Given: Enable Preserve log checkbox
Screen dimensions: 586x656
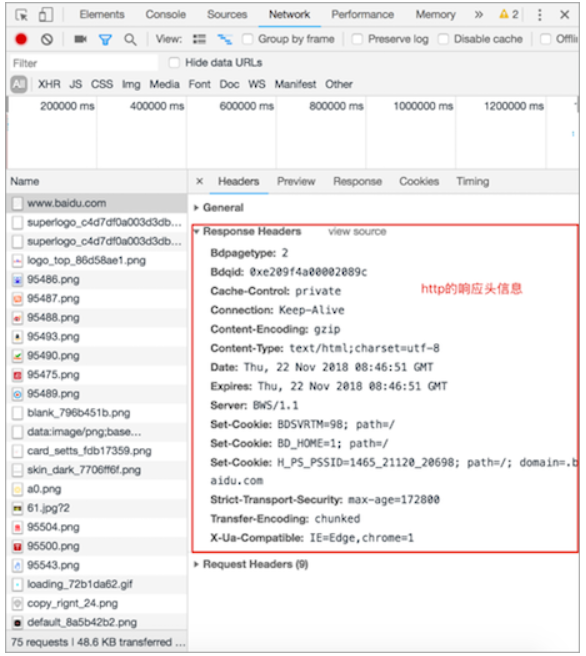Looking at the screenshot, I should pos(357,39).
